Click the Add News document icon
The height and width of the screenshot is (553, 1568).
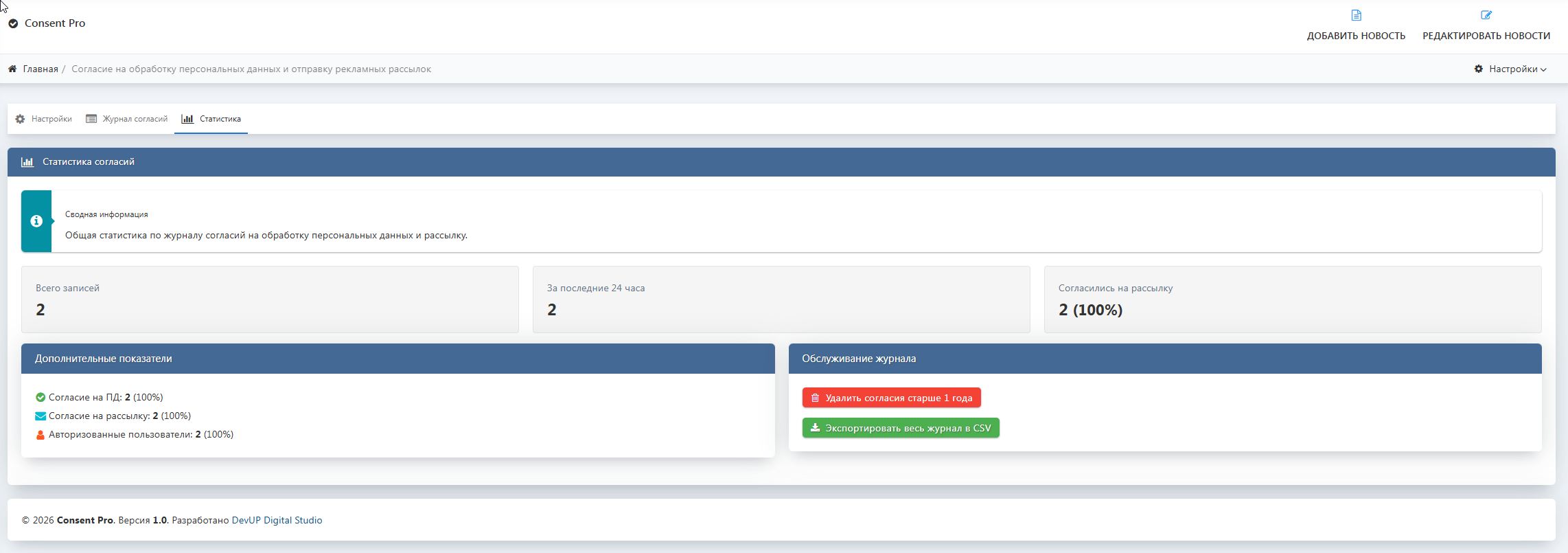(1355, 15)
